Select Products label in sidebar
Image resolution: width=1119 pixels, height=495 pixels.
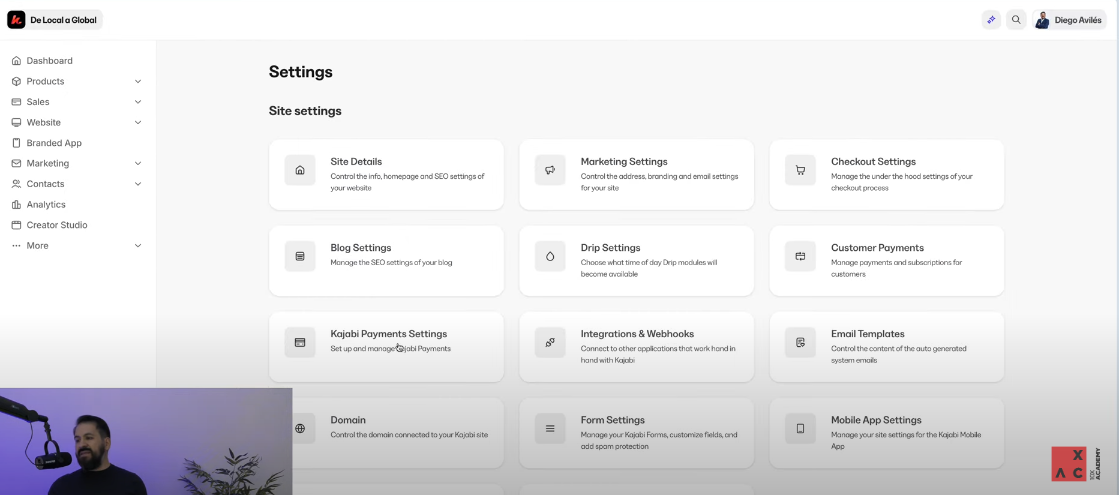tap(45, 81)
